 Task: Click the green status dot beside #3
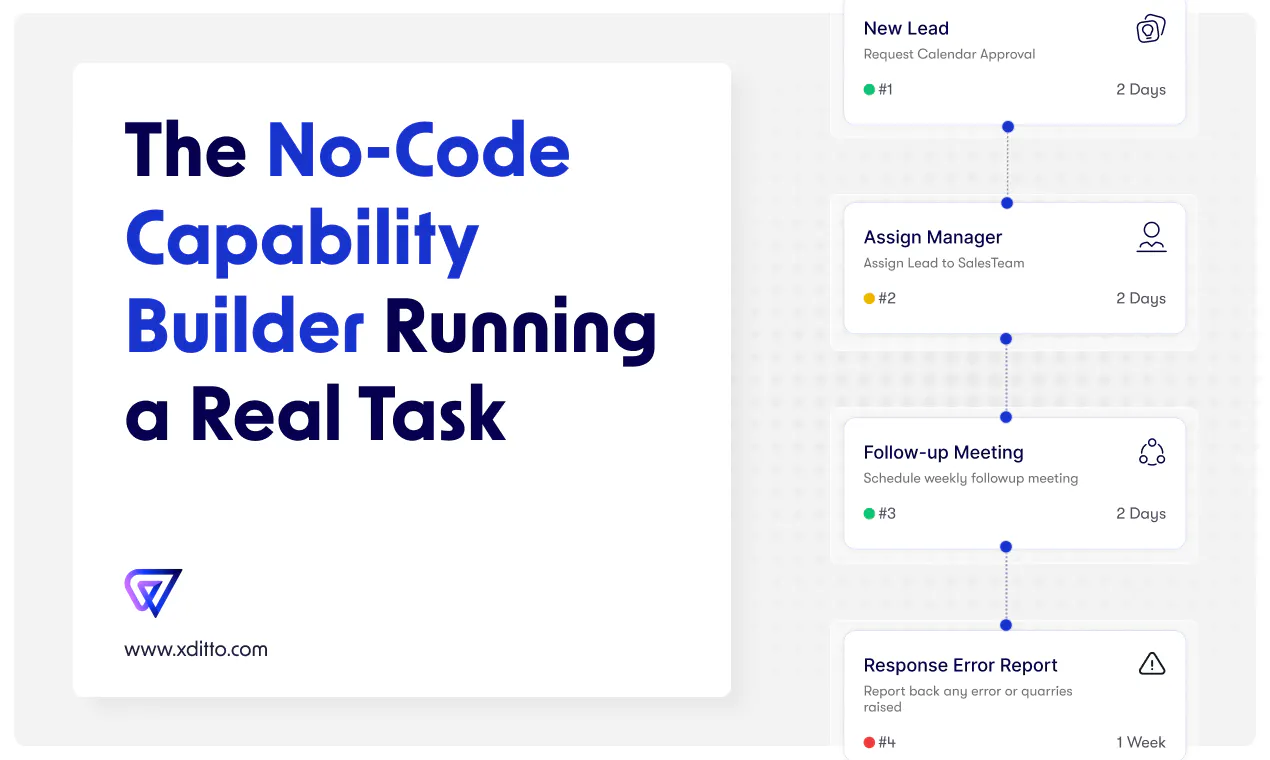pyautogui.click(x=869, y=513)
